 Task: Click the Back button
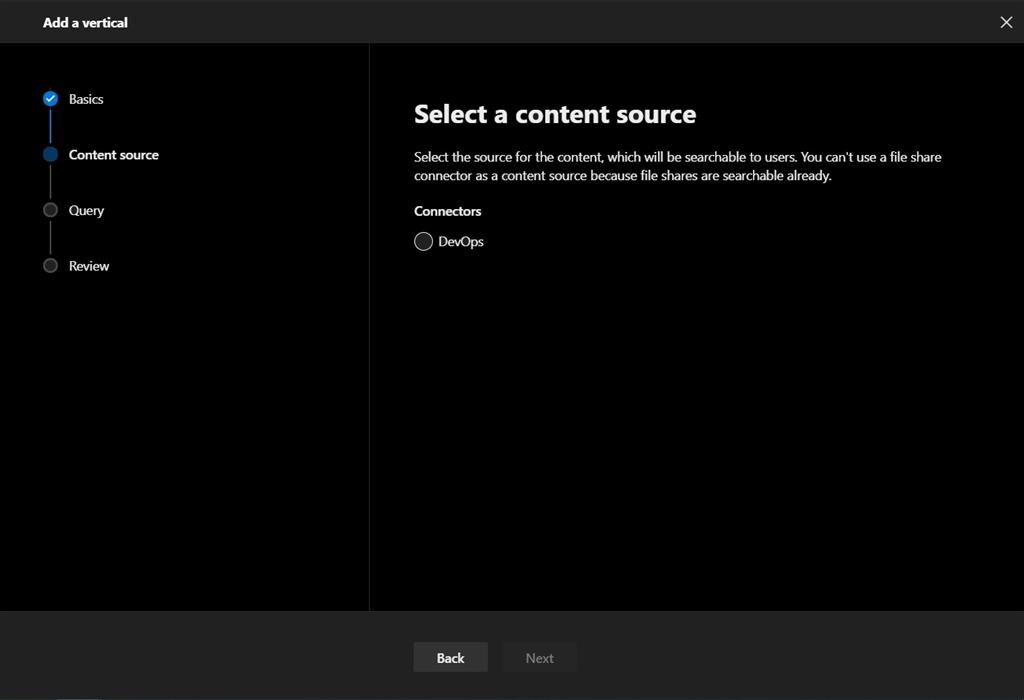tap(450, 657)
